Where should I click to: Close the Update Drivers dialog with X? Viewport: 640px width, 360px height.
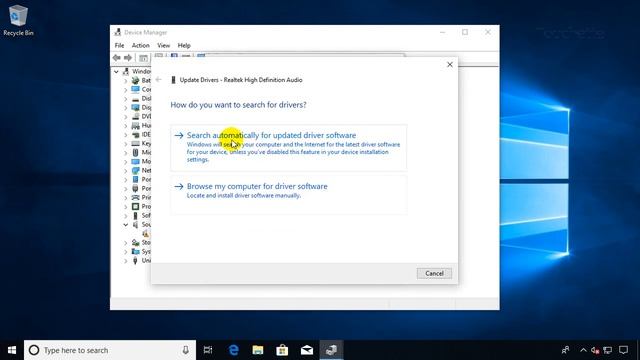pyautogui.click(x=450, y=64)
